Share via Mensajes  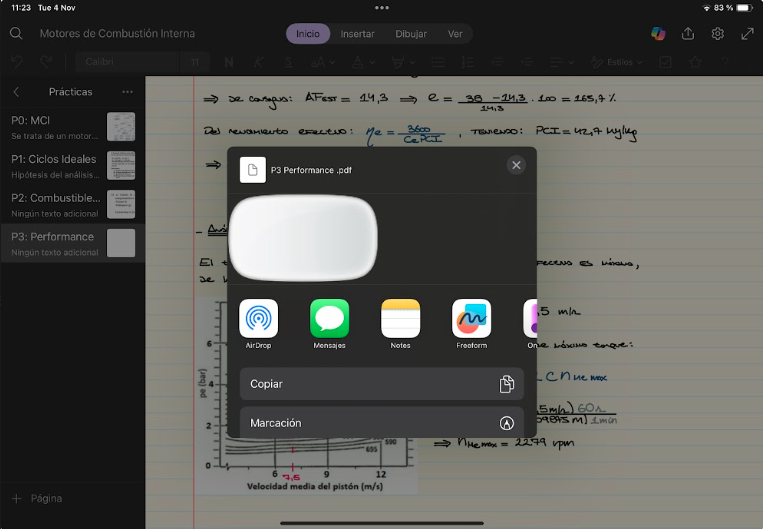[329, 324]
